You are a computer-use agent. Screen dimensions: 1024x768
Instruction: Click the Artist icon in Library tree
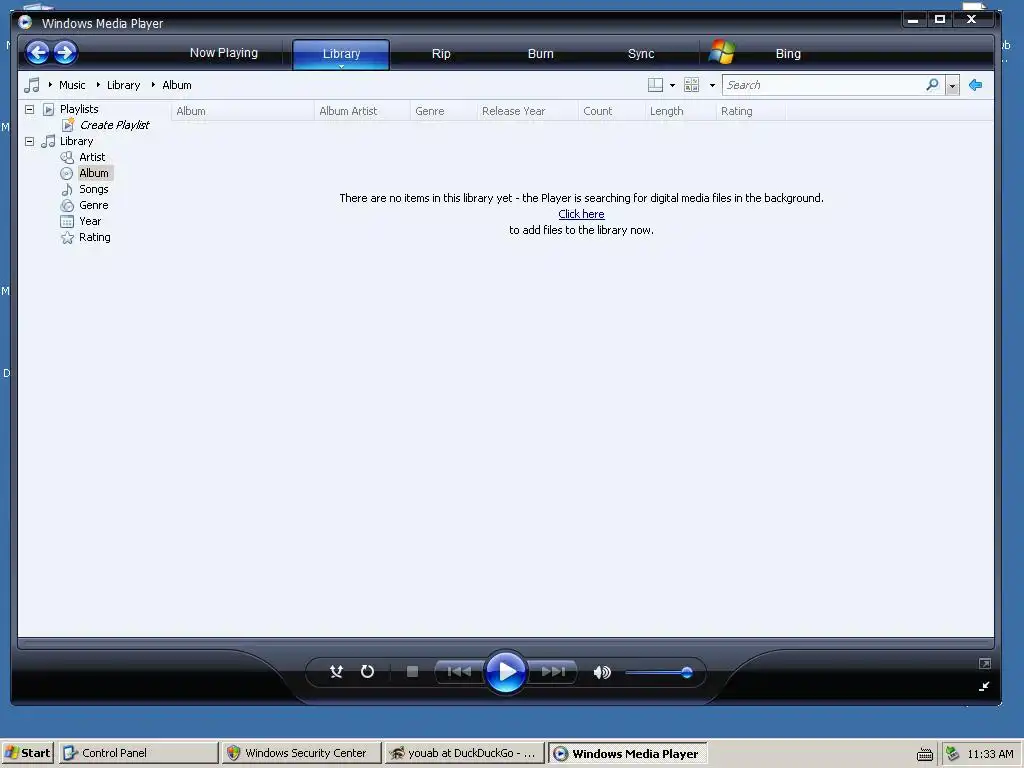pos(67,157)
